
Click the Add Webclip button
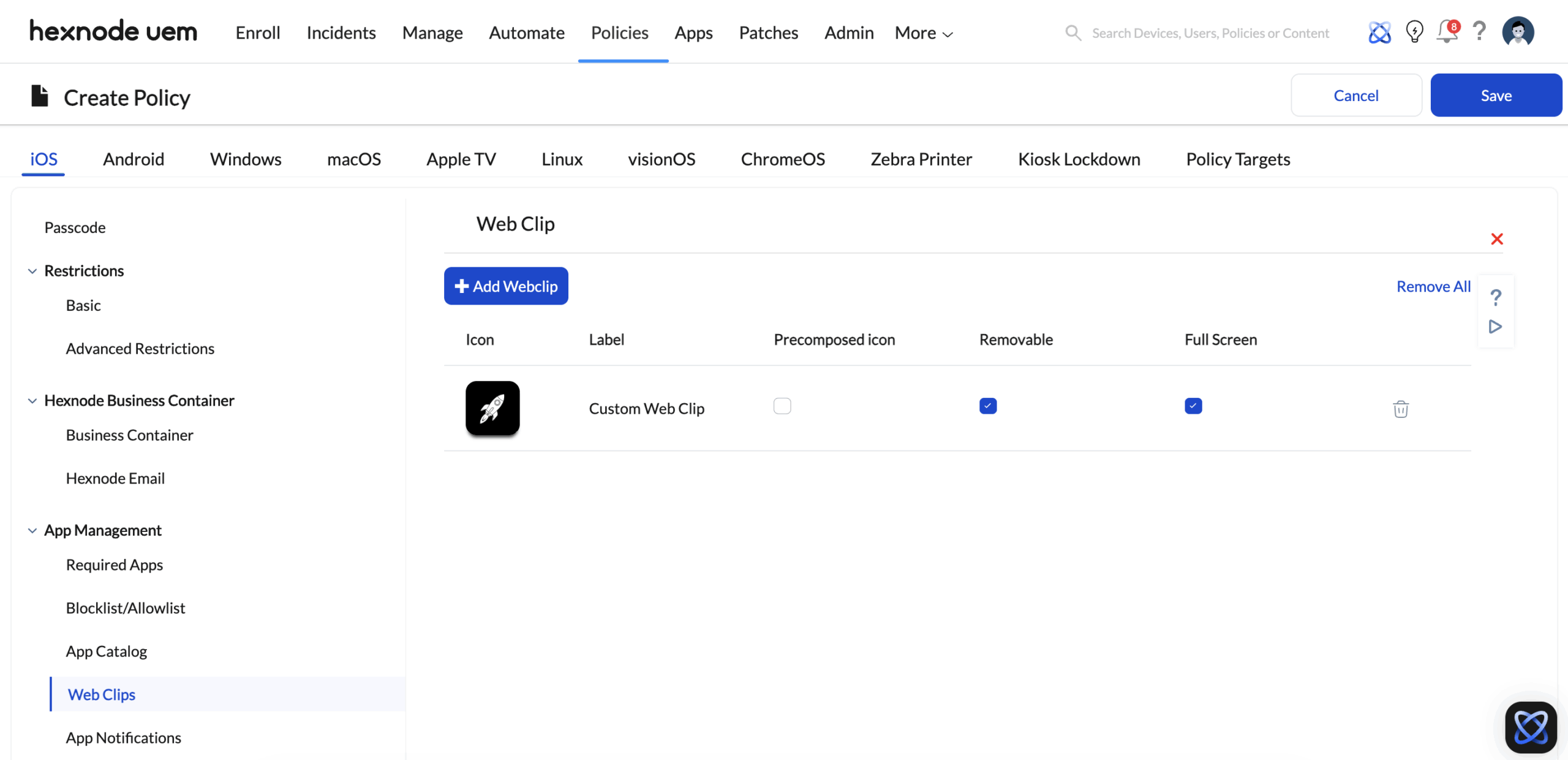pyautogui.click(x=506, y=286)
